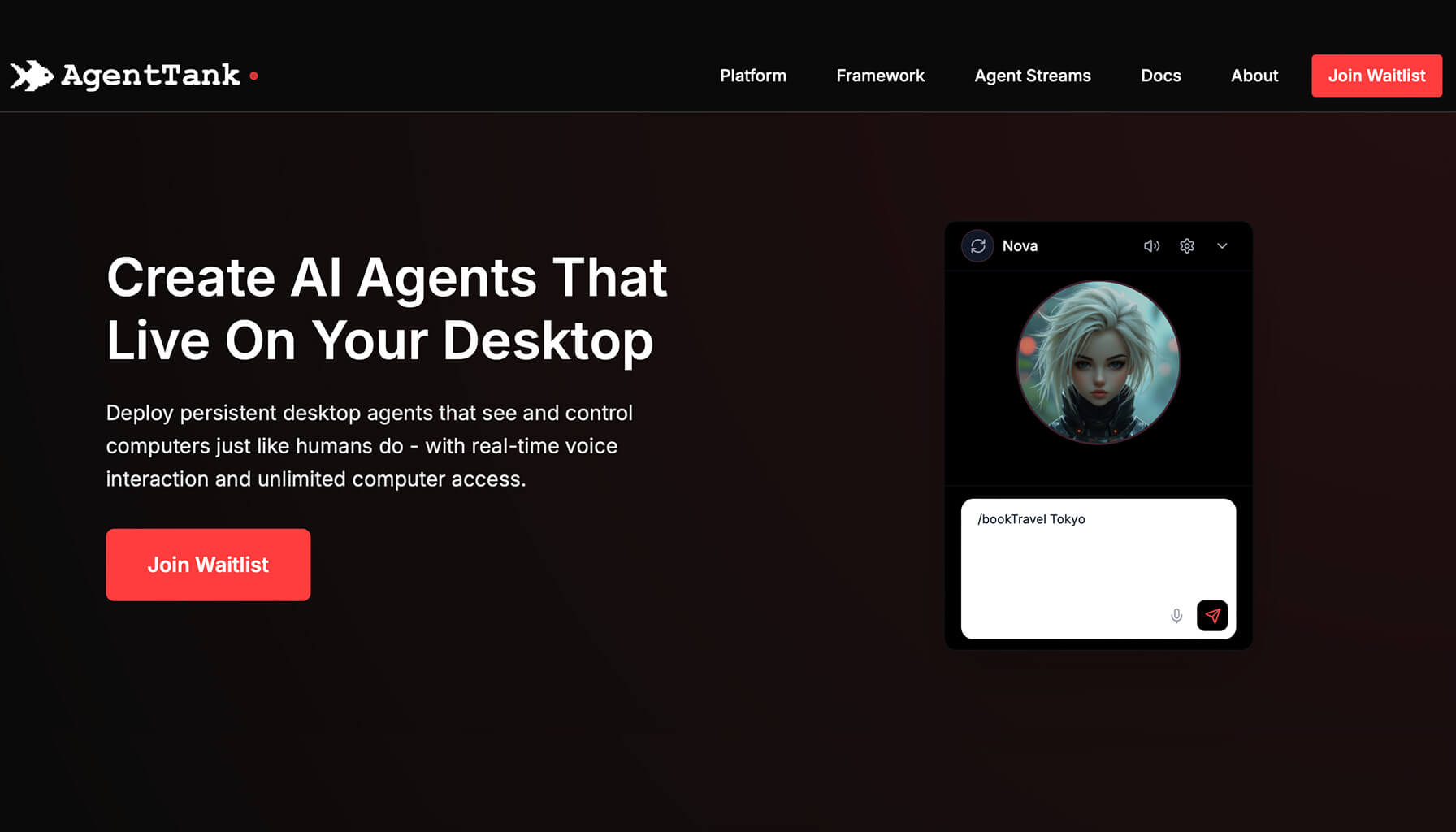Screen dimensions: 1456x832
Task: Click Nova's circular avatar image
Action: (1098, 362)
